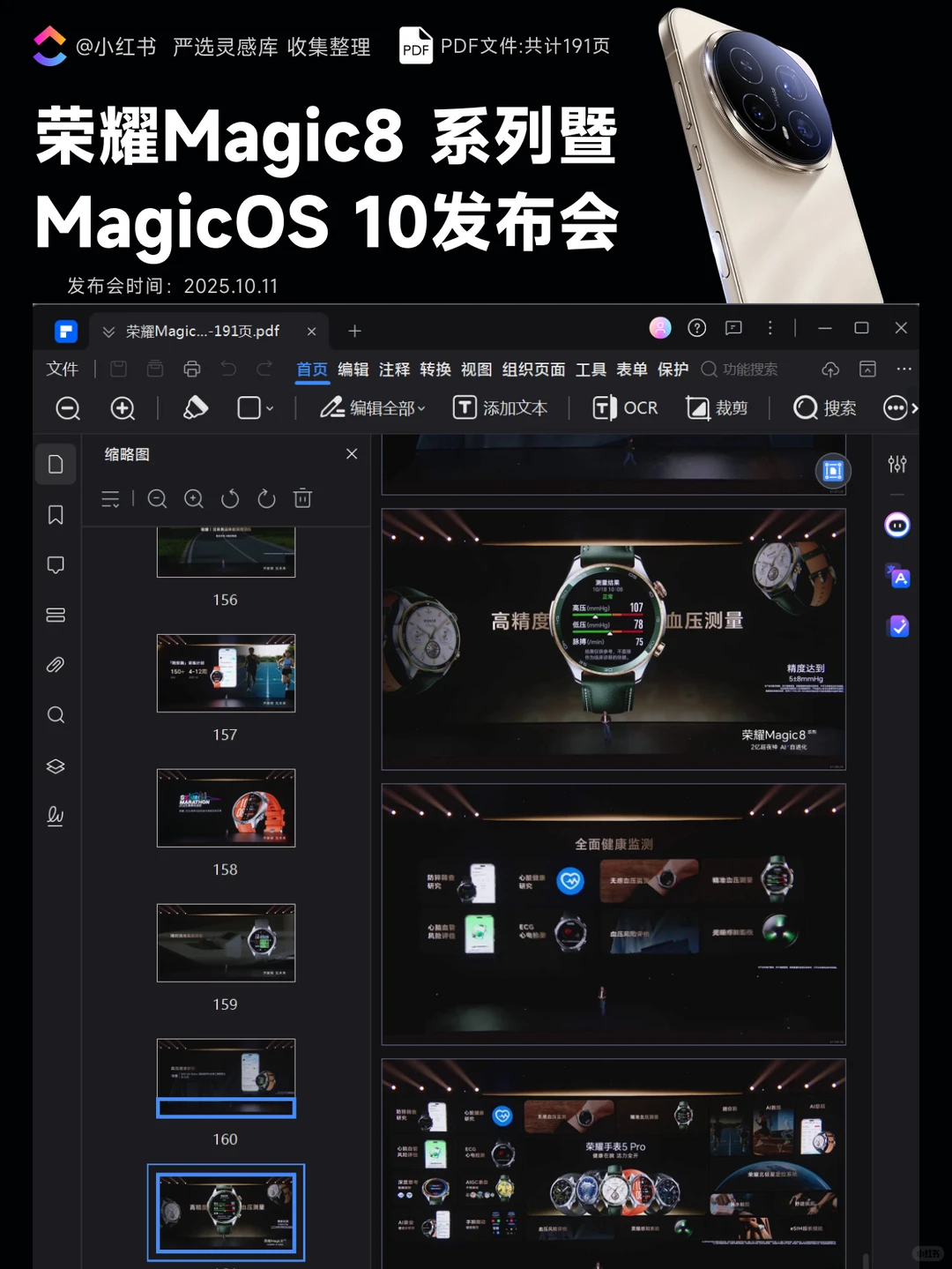Click the 添加文本 button

click(501, 407)
